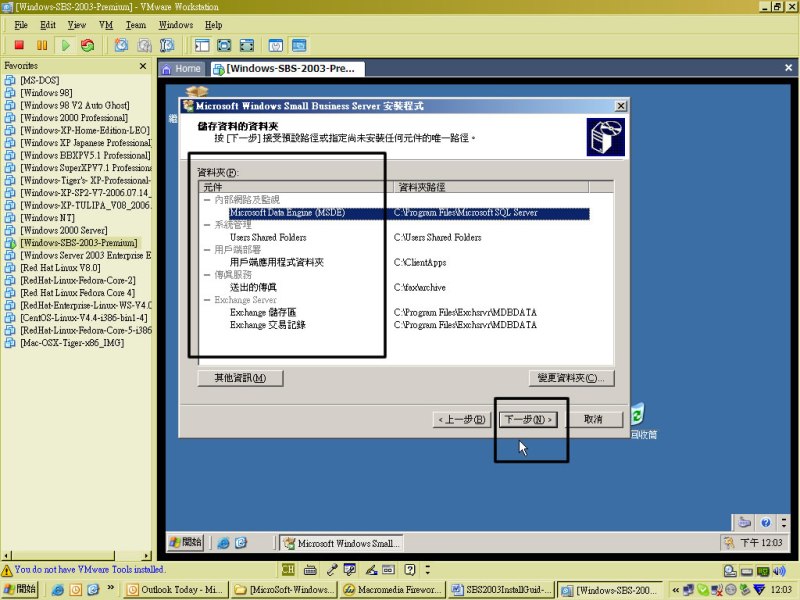This screenshot has width=800, height=600.
Task: Click the Reset VM toolbar icon
Action: 88,45
